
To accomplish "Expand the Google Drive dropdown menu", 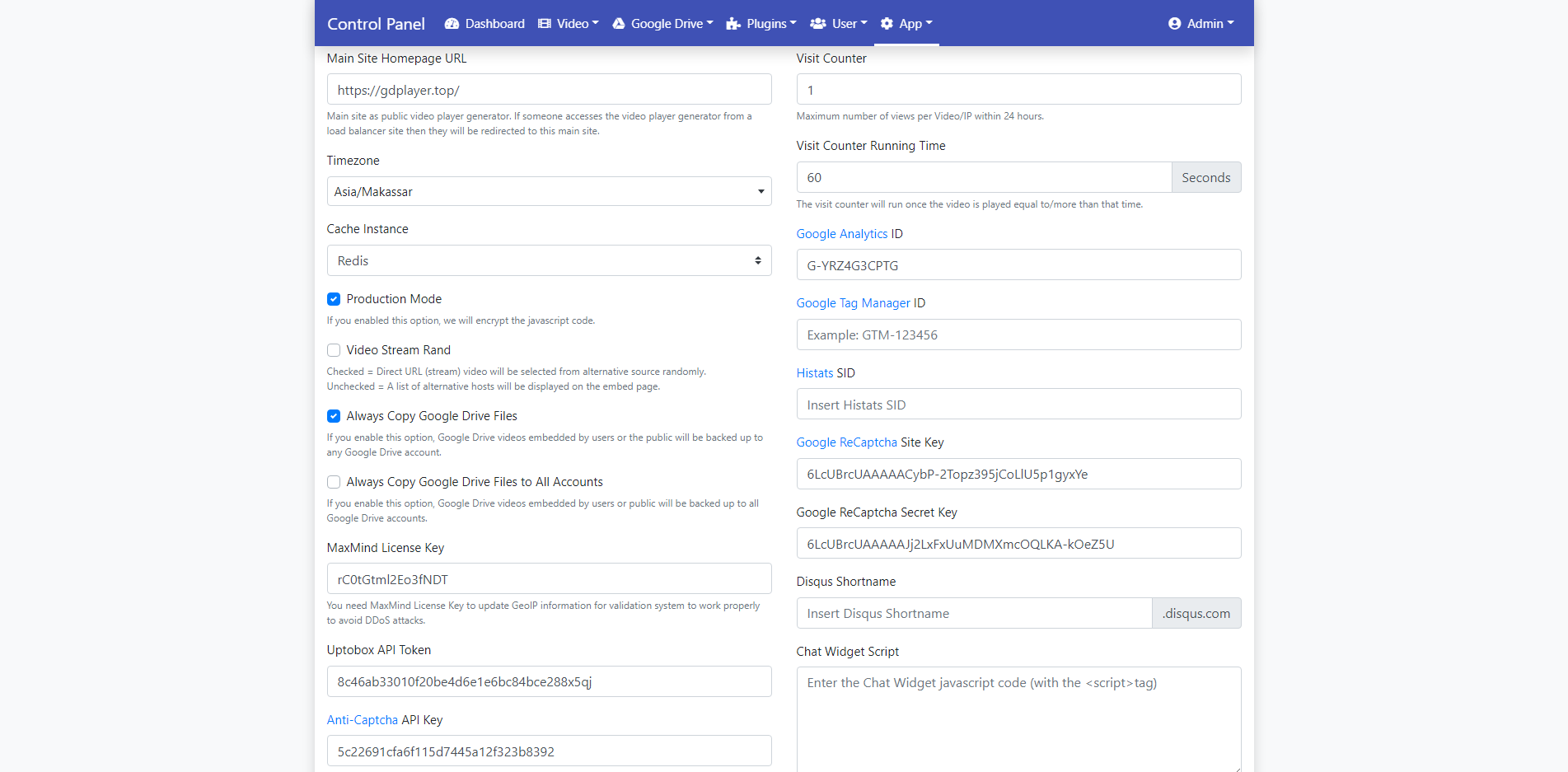I will click(663, 24).
